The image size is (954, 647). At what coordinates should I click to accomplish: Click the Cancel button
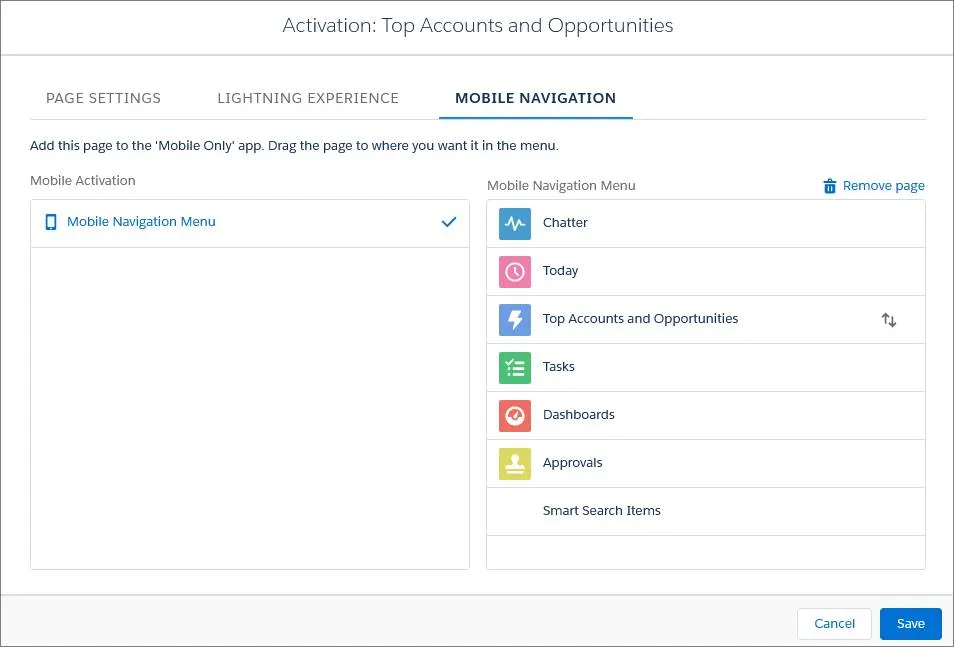834,623
